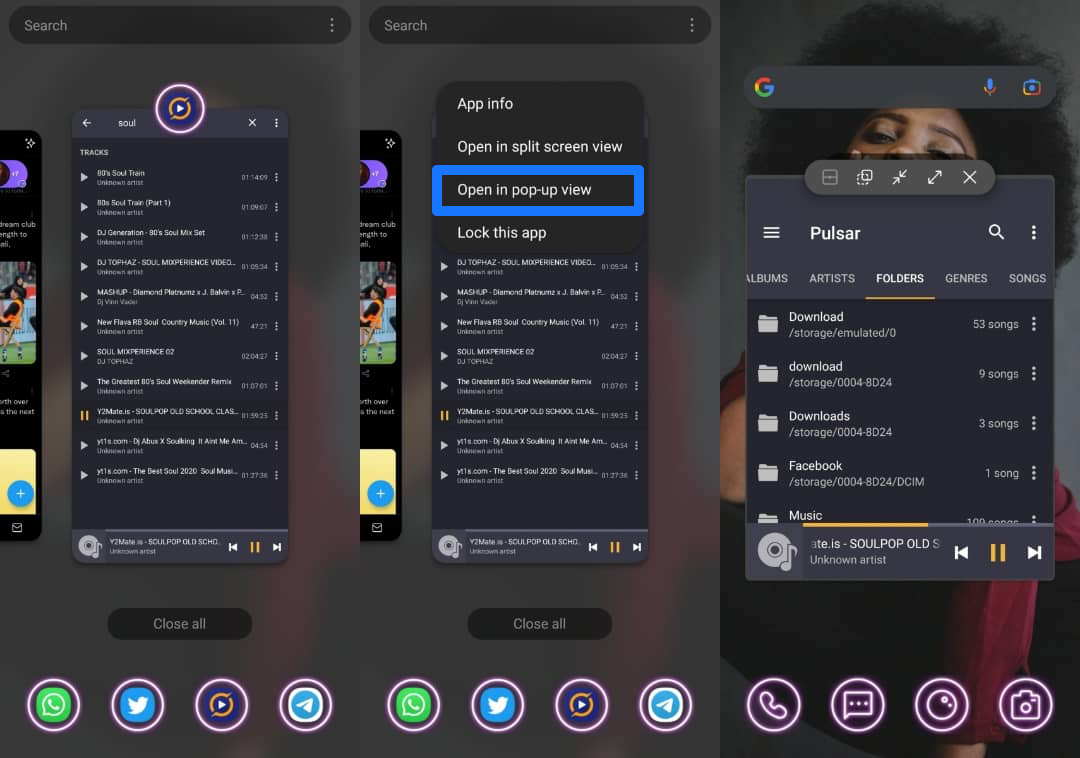Open Telegram from the left screen dock
The height and width of the screenshot is (758, 1080).
tap(306, 705)
